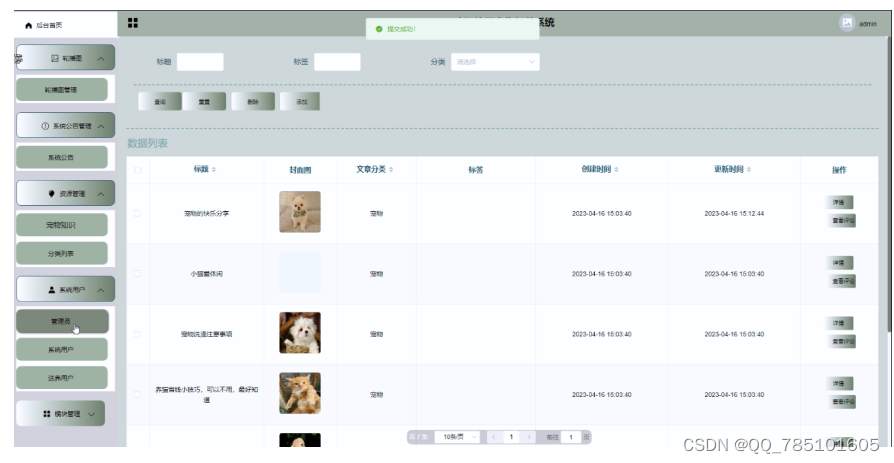894x463 pixels.
Task: Open 系统用户 submenu item
Action: pos(62,350)
